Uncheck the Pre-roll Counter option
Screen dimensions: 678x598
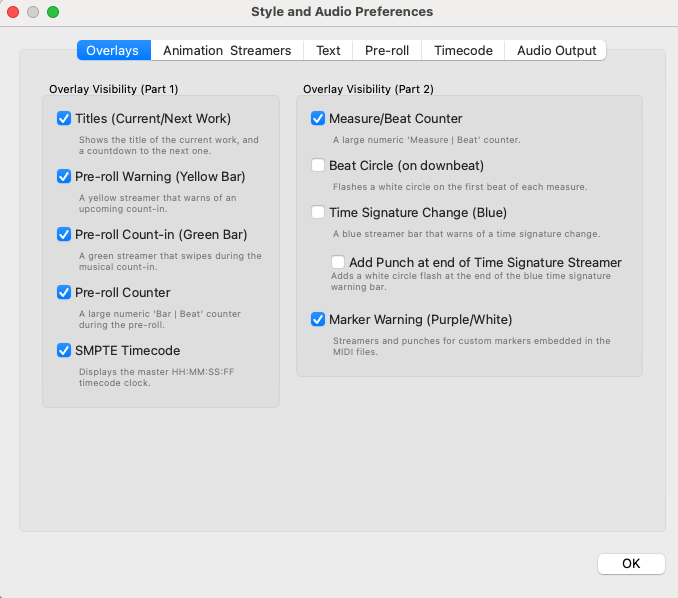tap(64, 292)
